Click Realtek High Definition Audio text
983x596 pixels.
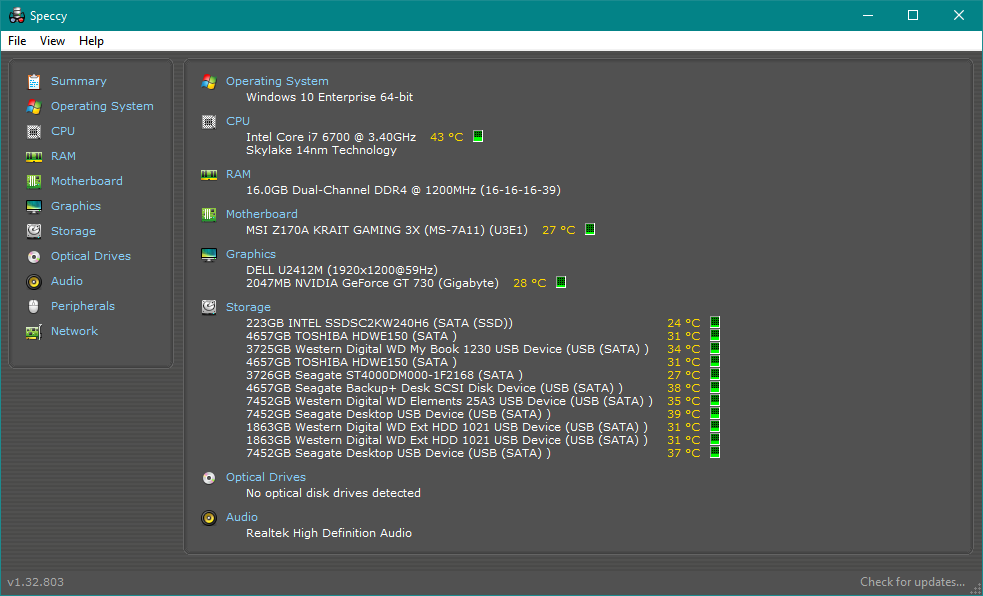(329, 533)
